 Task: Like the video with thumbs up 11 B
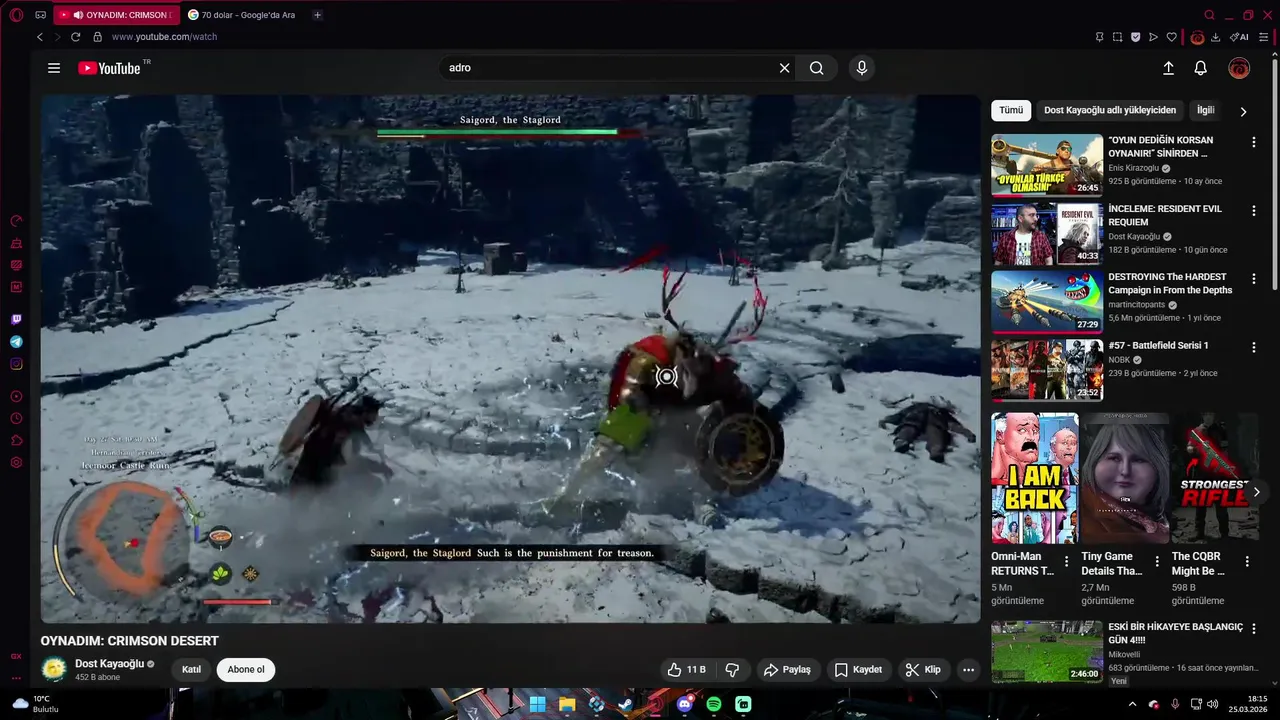(x=687, y=670)
